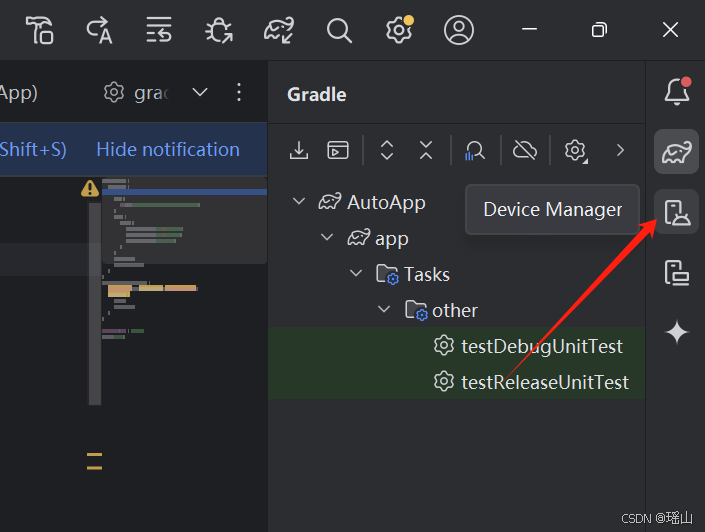Select the other folder label
Image resolution: width=705 pixels, height=532 pixels.
(455, 310)
